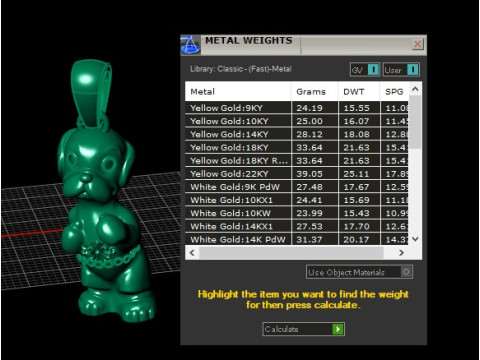Click the 39.05 grams cell

[x=314, y=174]
